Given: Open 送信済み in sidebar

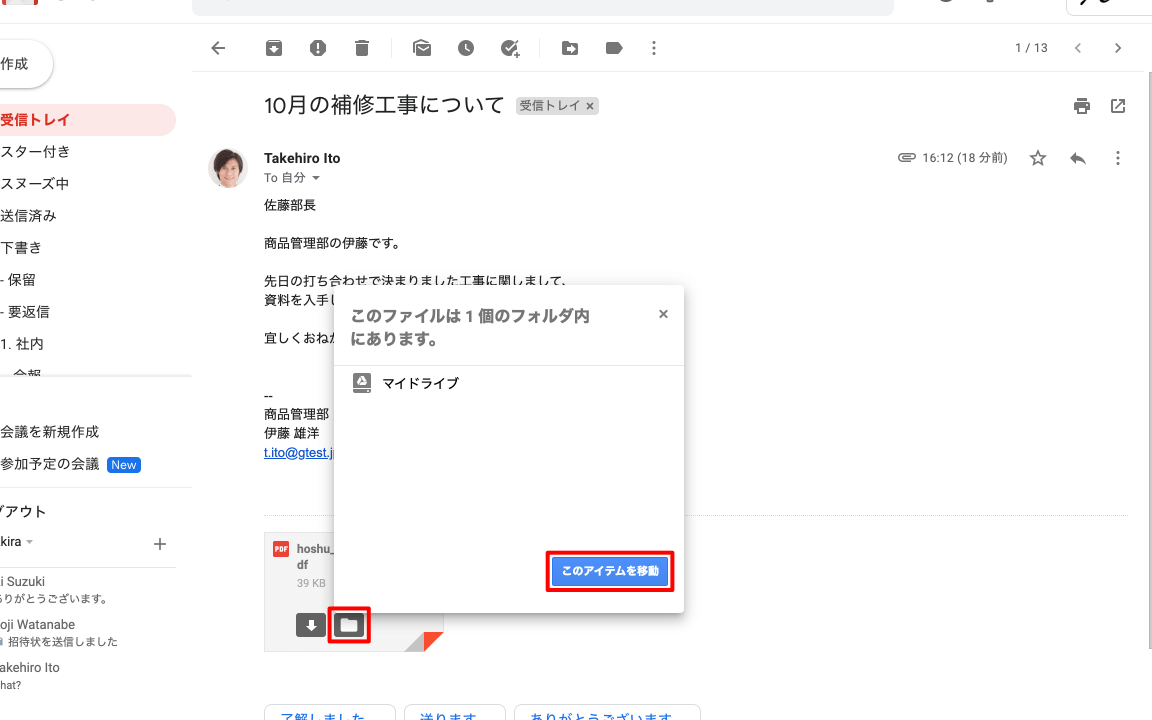Looking at the screenshot, I should [28, 216].
